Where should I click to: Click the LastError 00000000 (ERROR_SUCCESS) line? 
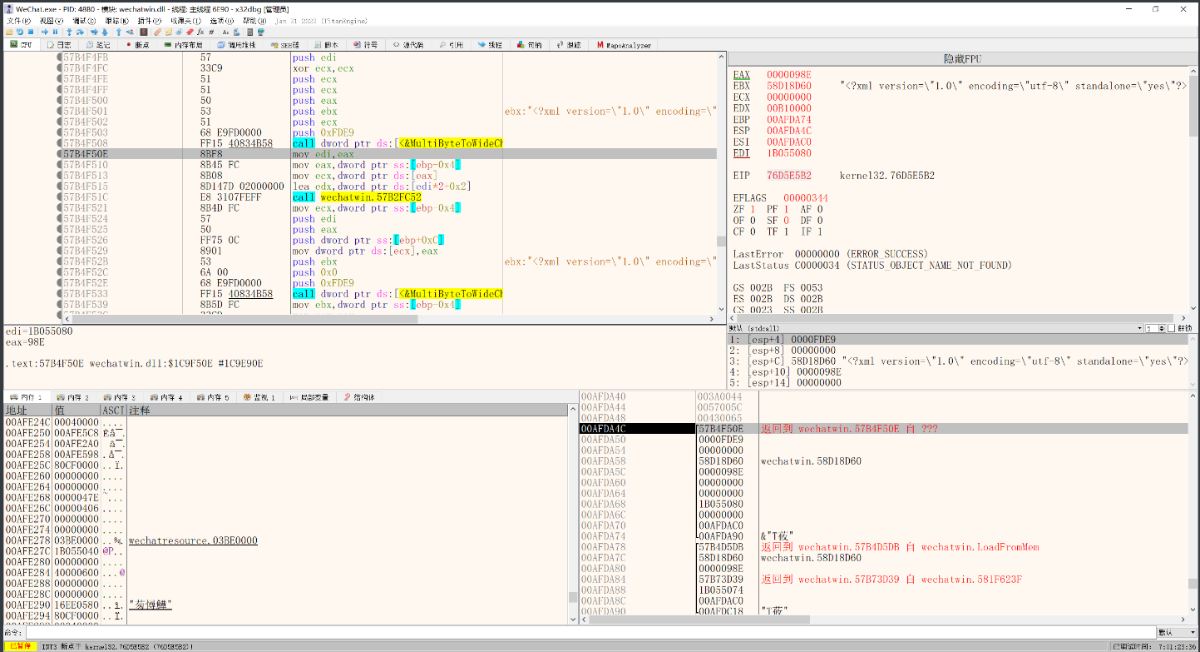pos(830,254)
